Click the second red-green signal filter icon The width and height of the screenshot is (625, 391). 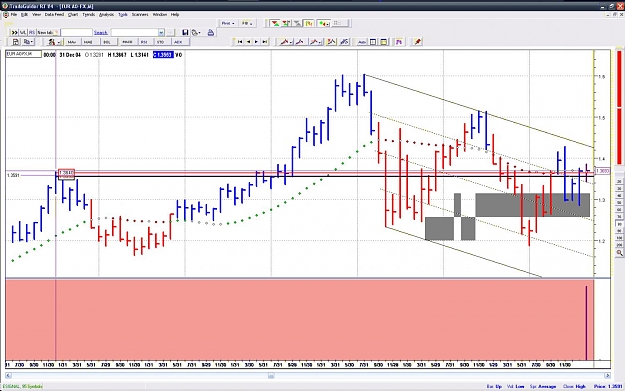click(286, 24)
